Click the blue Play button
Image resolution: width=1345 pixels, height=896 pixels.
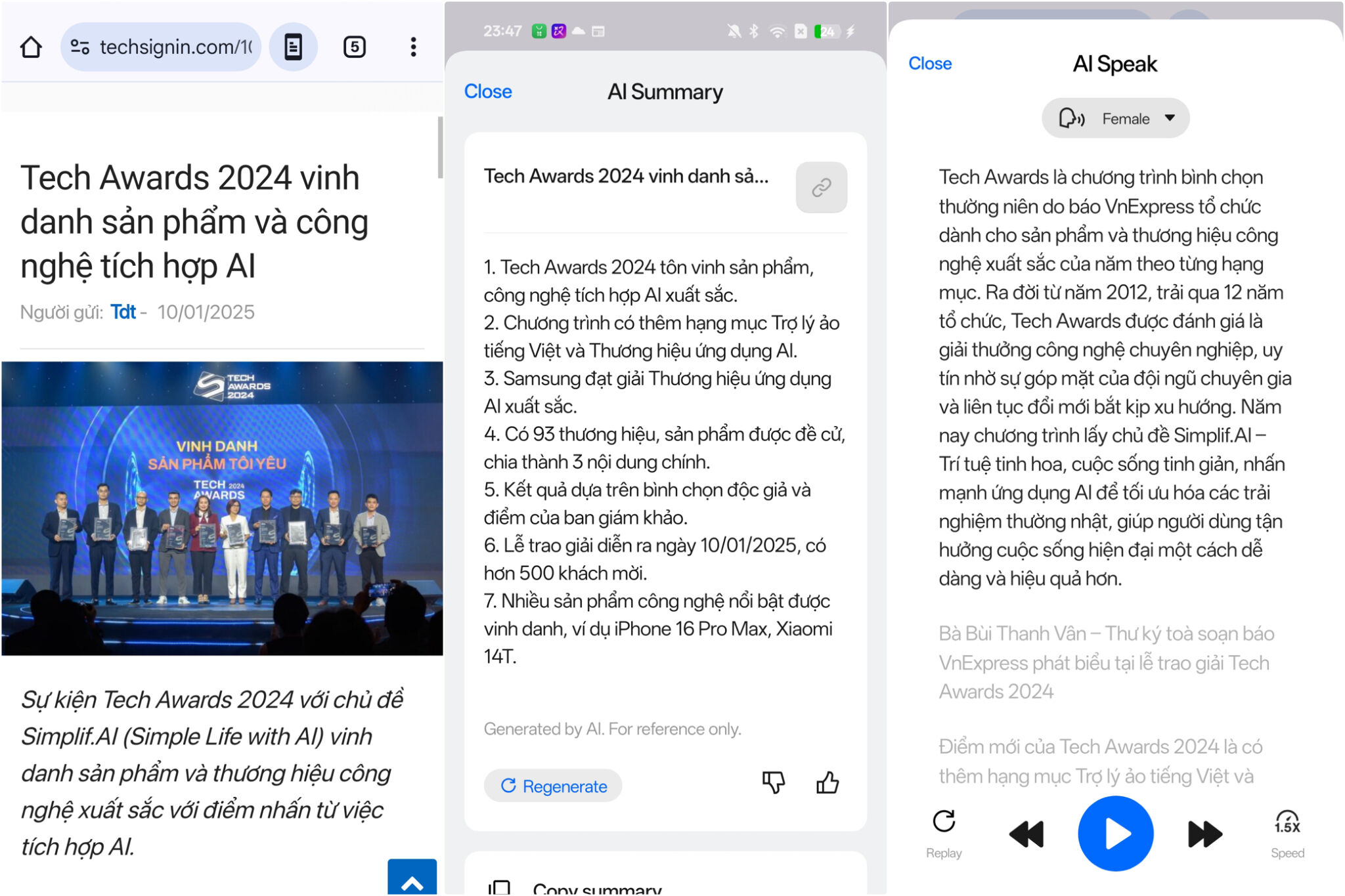[x=1115, y=834]
